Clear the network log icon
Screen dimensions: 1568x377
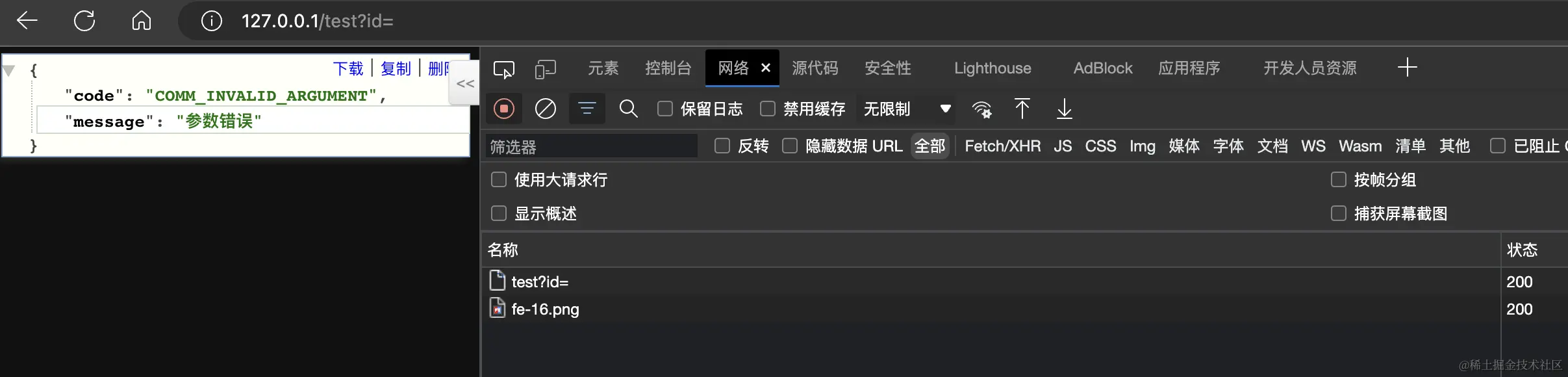[545, 109]
